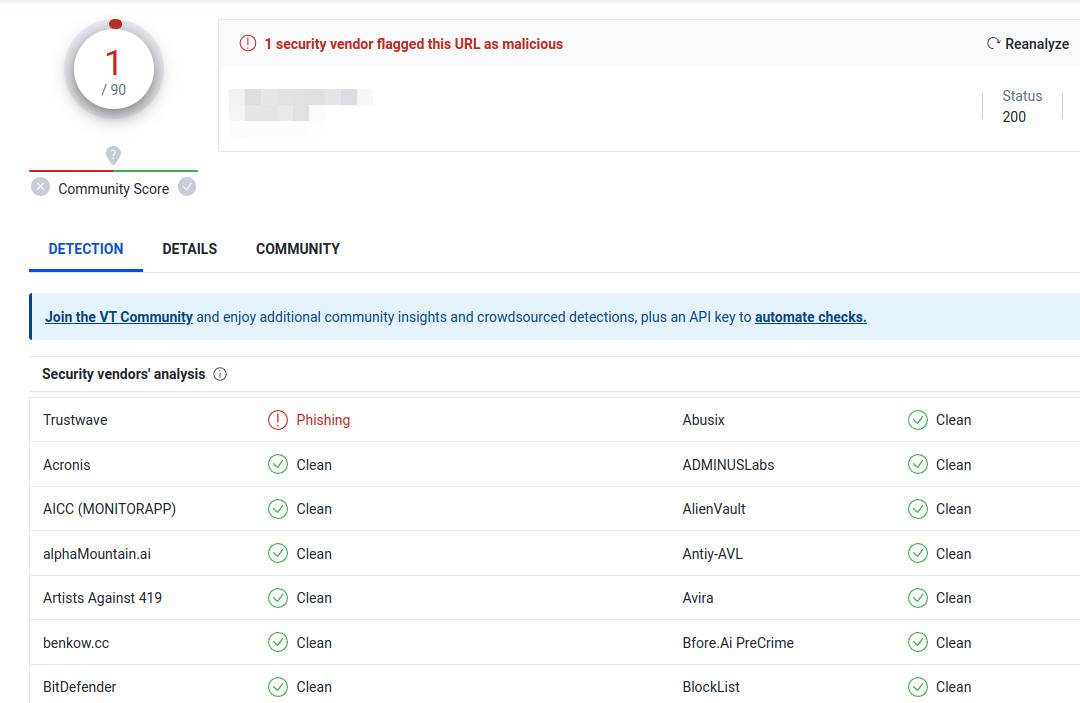Click the Reanalyze refresh icon
This screenshot has width=1080, height=703.
point(992,43)
